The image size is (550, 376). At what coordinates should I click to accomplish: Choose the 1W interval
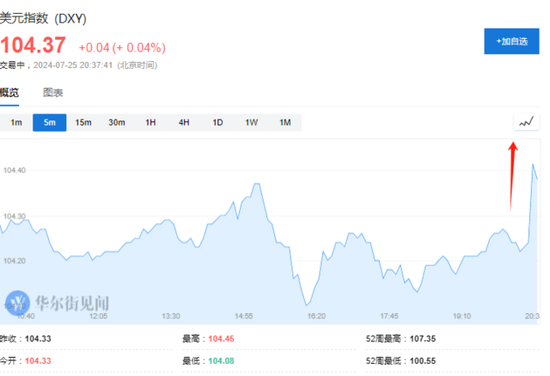pyautogui.click(x=251, y=122)
